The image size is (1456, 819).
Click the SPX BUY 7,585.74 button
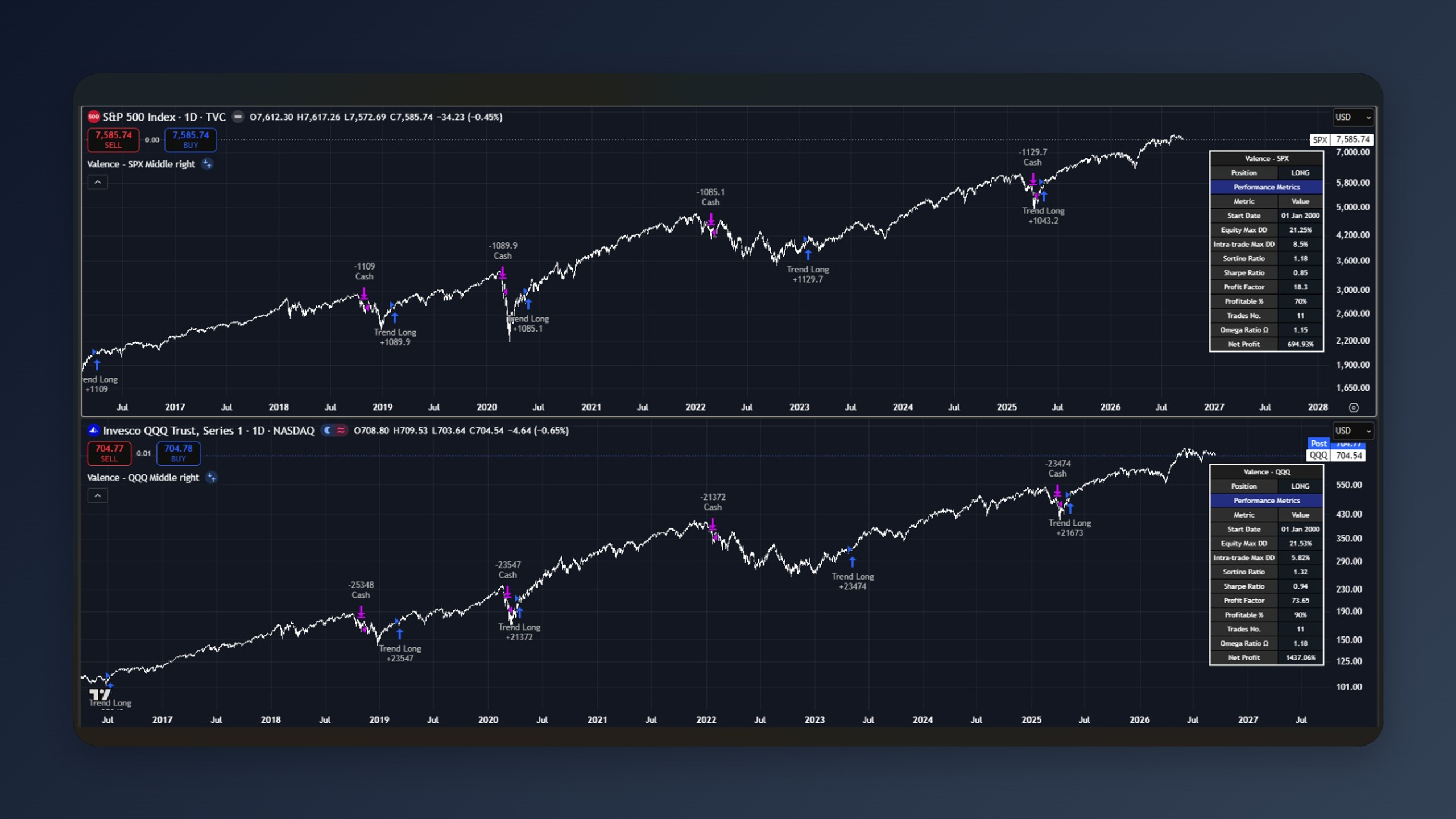pyautogui.click(x=191, y=139)
